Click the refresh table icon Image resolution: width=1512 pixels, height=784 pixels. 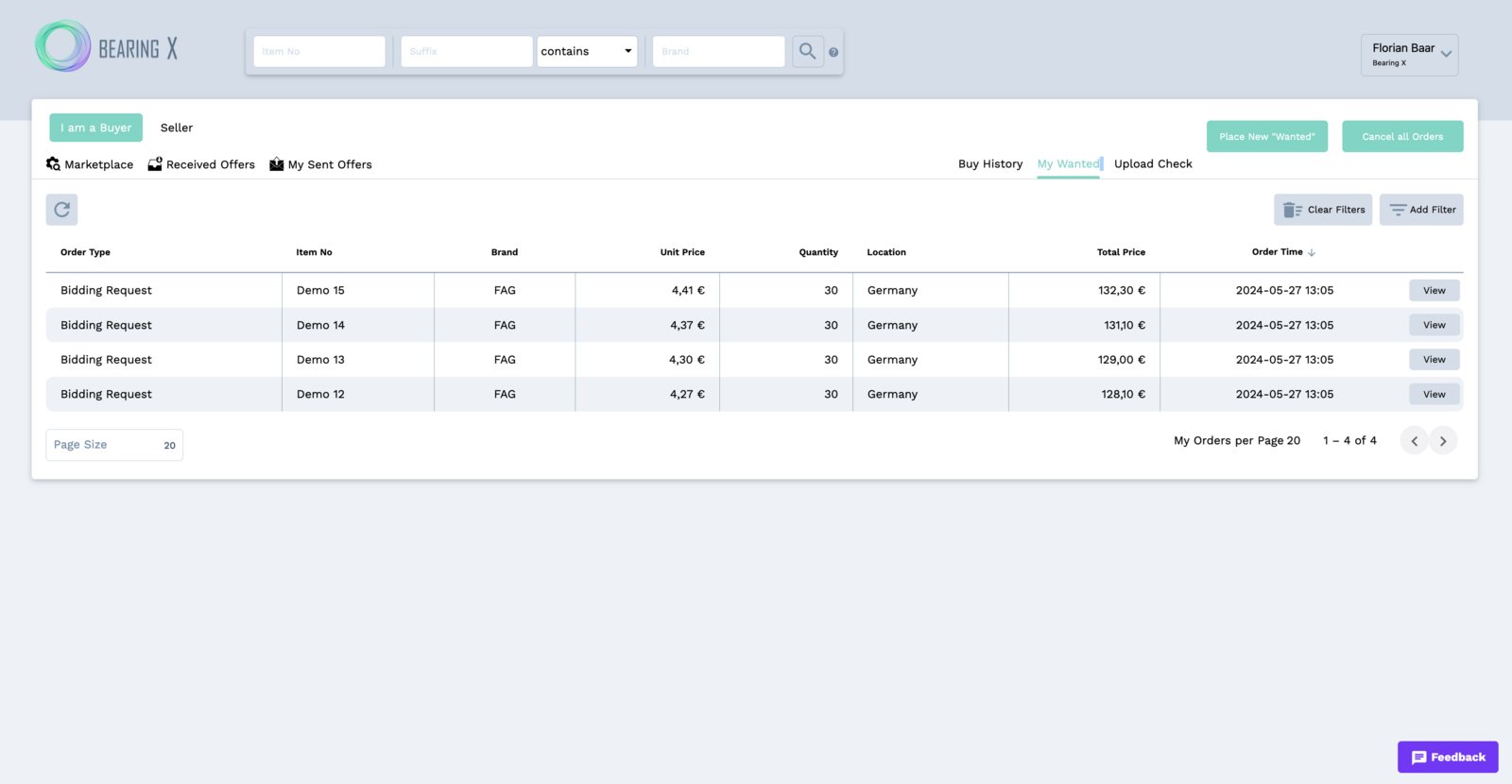tap(62, 210)
